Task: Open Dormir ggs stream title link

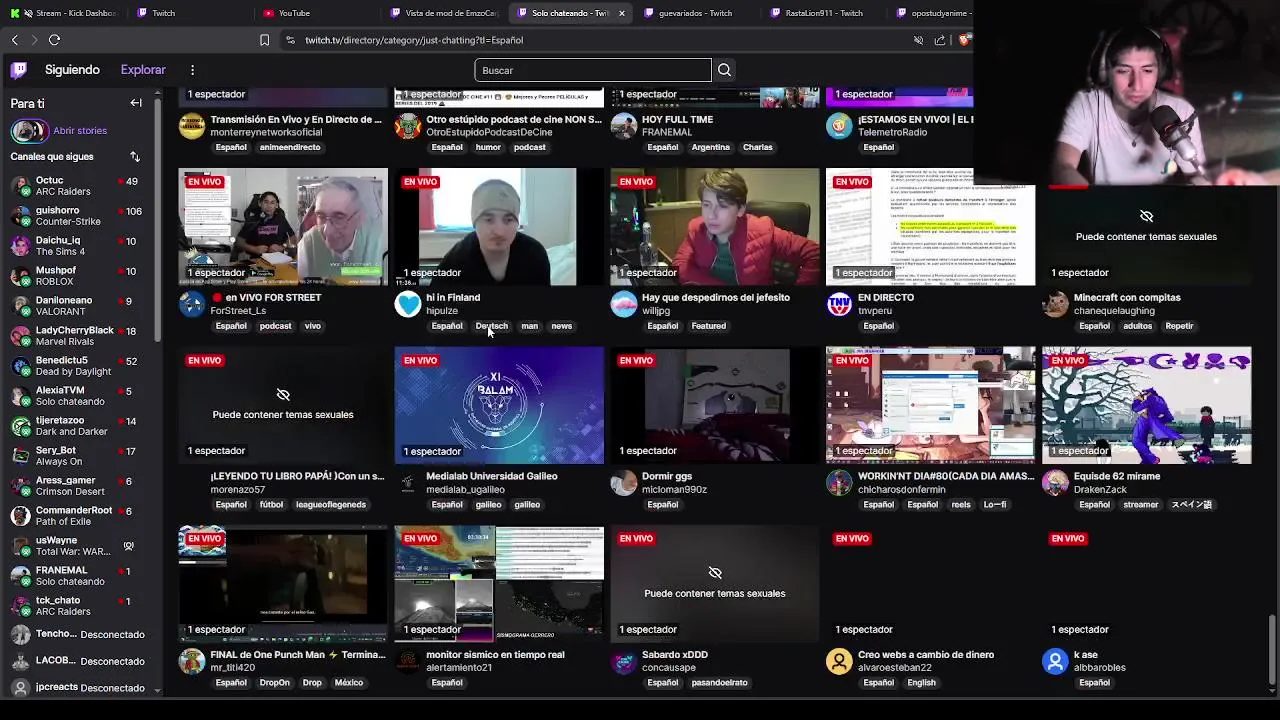Action: point(667,476)
